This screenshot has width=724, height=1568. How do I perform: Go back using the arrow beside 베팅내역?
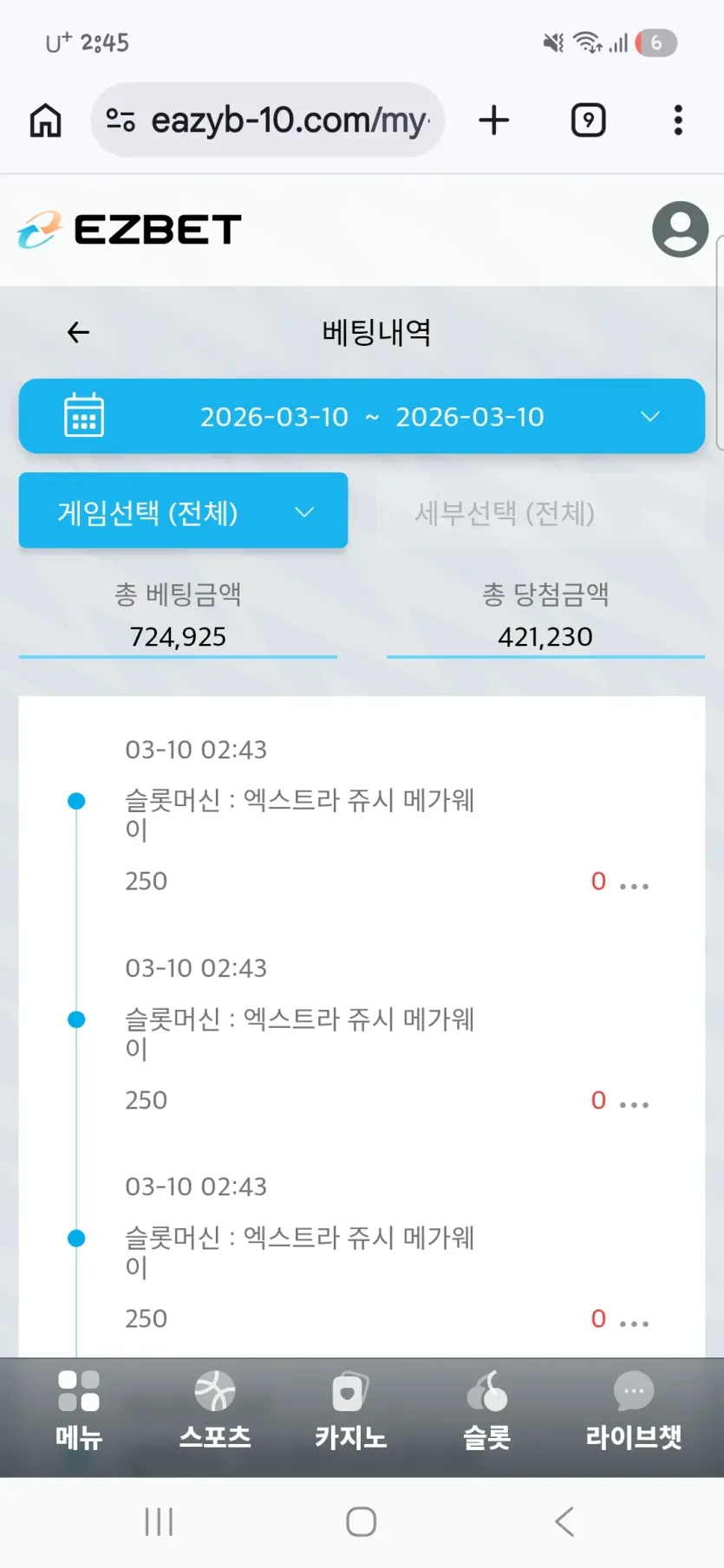tap(79, 332)
